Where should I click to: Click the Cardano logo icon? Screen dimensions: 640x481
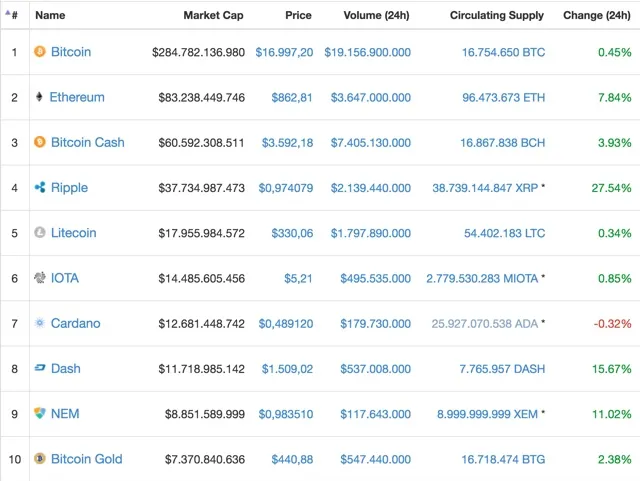pyautogui.click(x=40, y=323)
